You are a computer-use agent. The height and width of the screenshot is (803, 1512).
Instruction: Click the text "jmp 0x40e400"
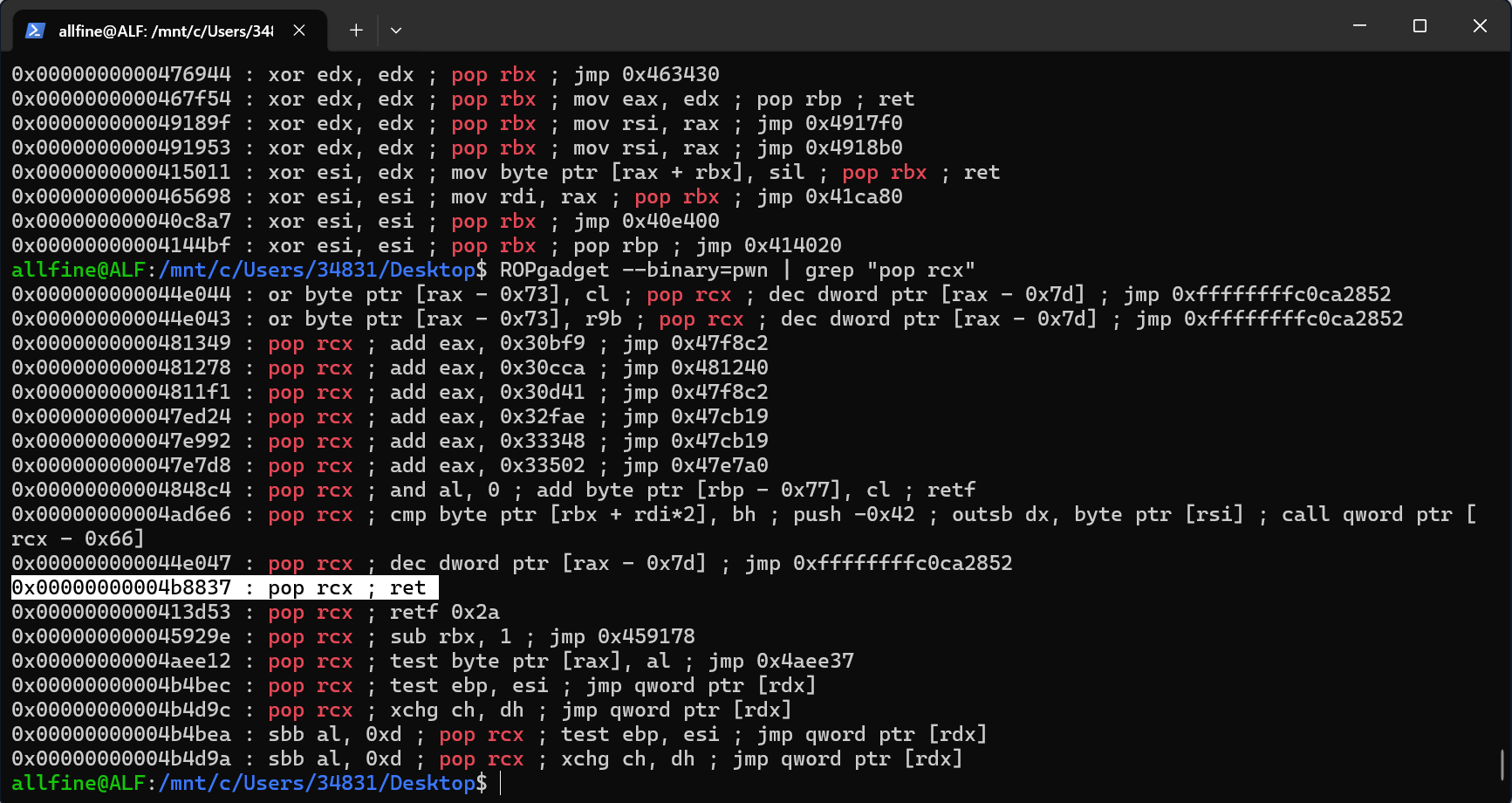coord(647,221)
